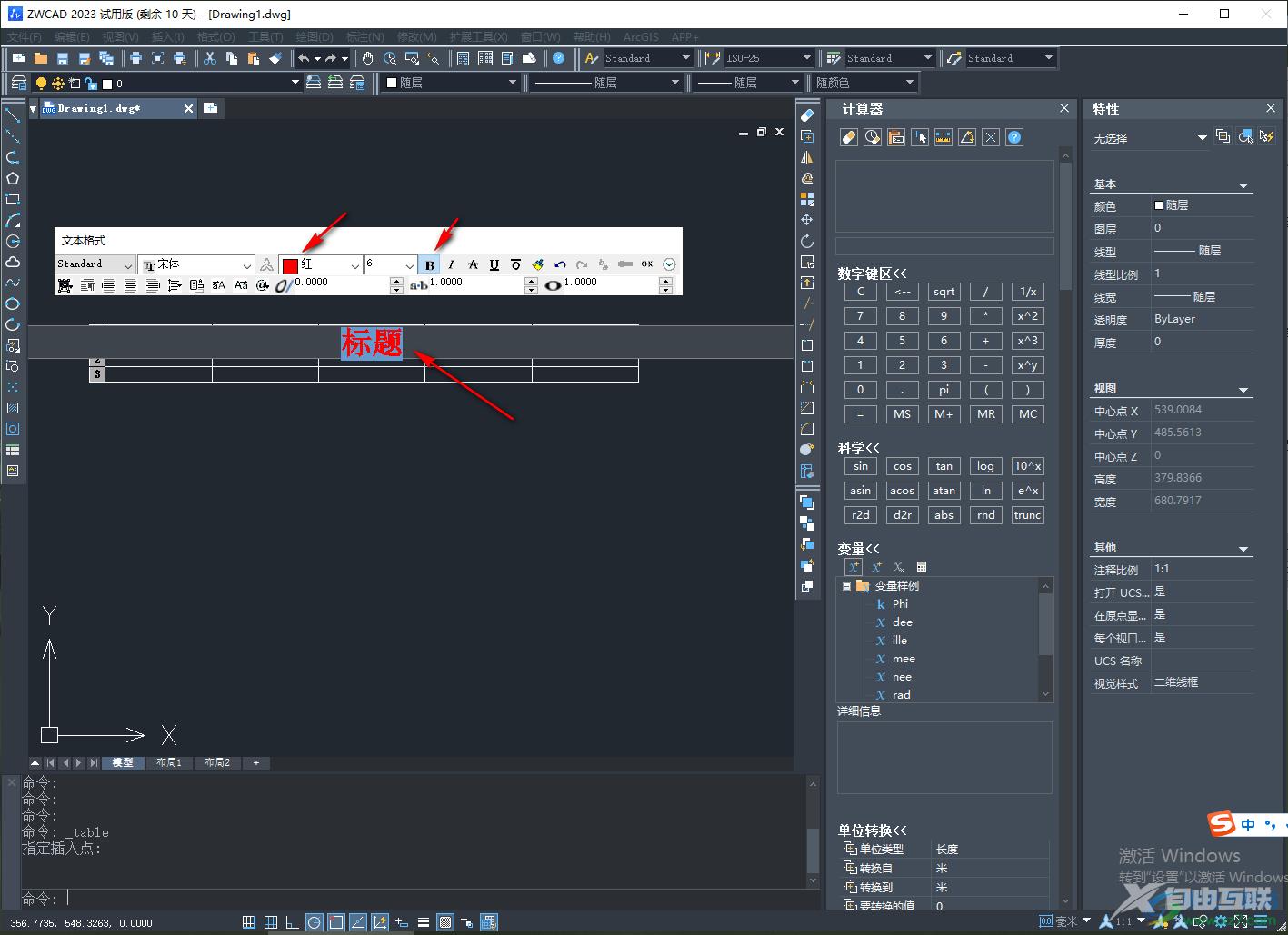The width and height of the screenshot is (1288, 935).
Task: Open the 文件(F) menu
Action: point(25,36)
